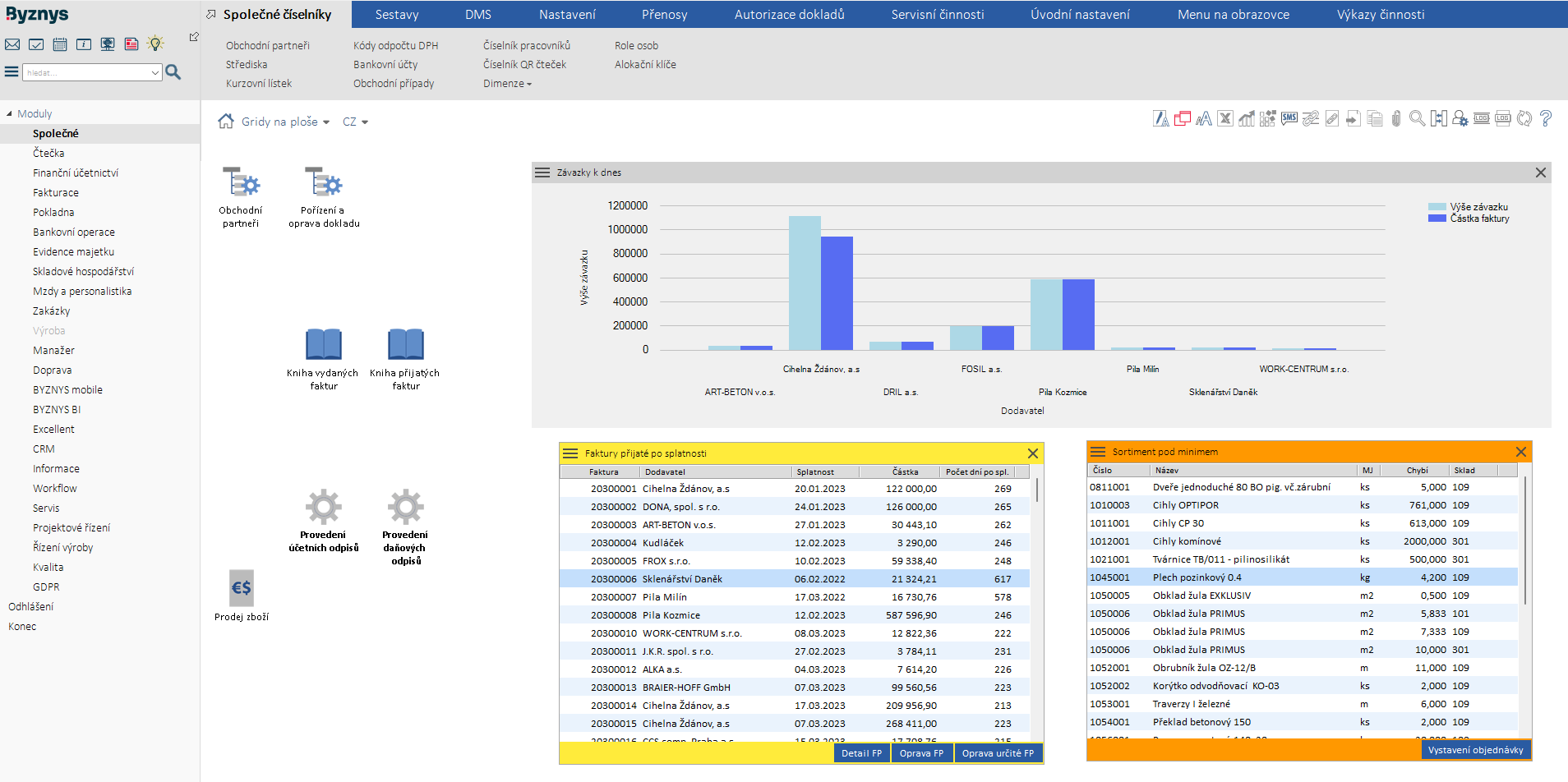This screenshot has height=782, width=1568.
Task: Click the refresh arrows toolbar icon
Action: [1524, 118]
